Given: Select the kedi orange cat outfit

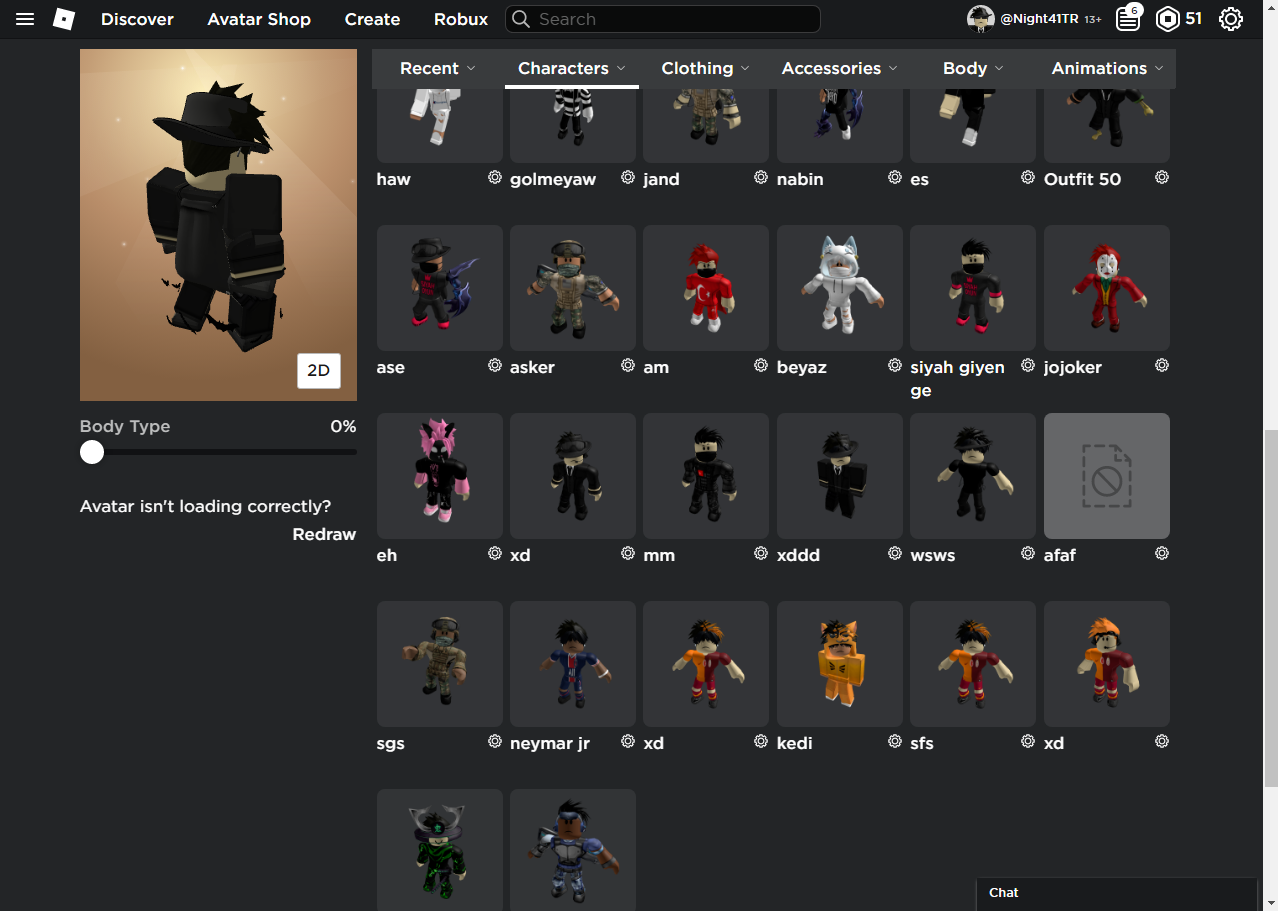Looking at the screenshot, I should pyautogui.click(x=840, y=664).
